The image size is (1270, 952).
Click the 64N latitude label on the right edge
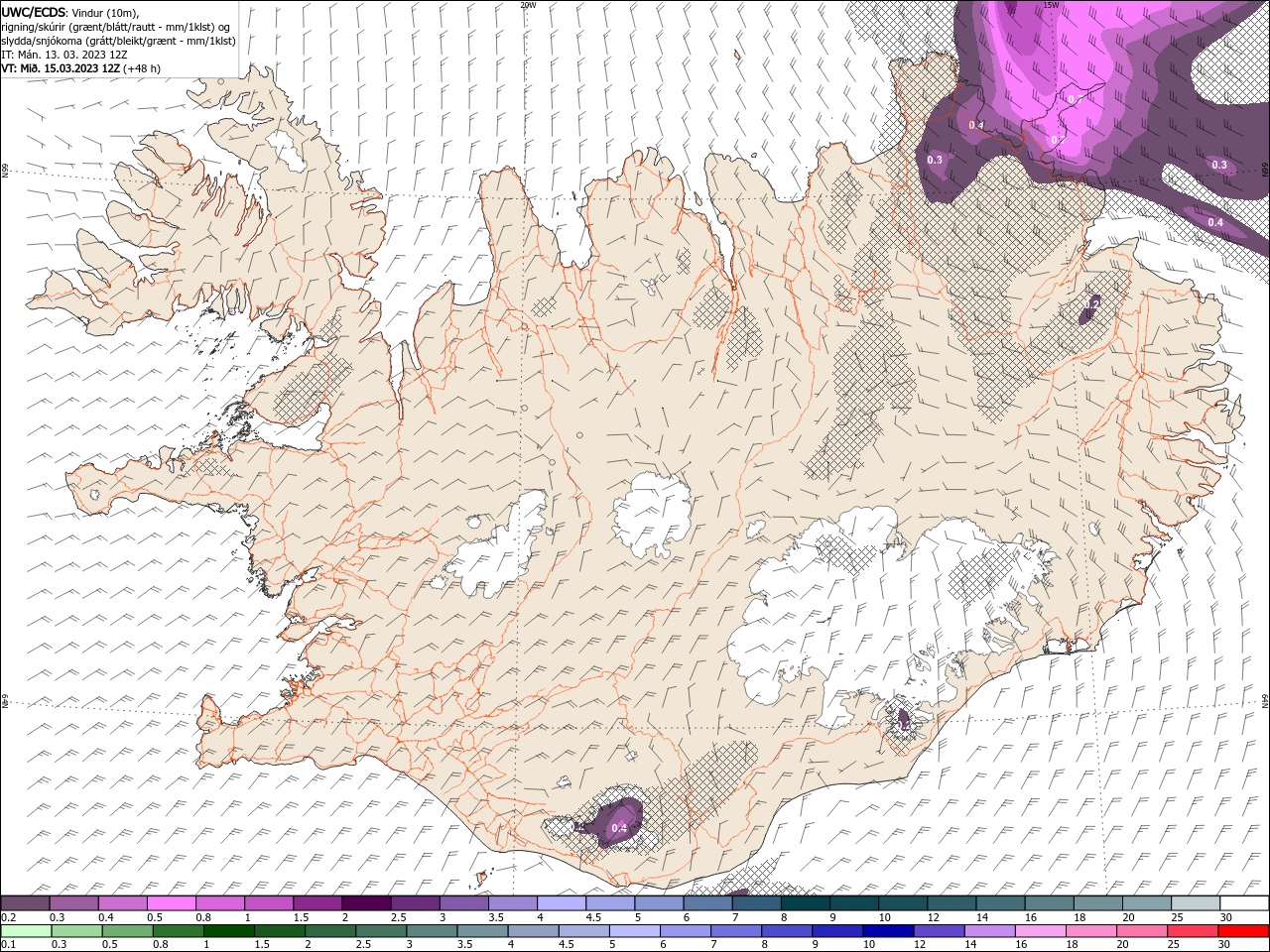point(1265,700)
